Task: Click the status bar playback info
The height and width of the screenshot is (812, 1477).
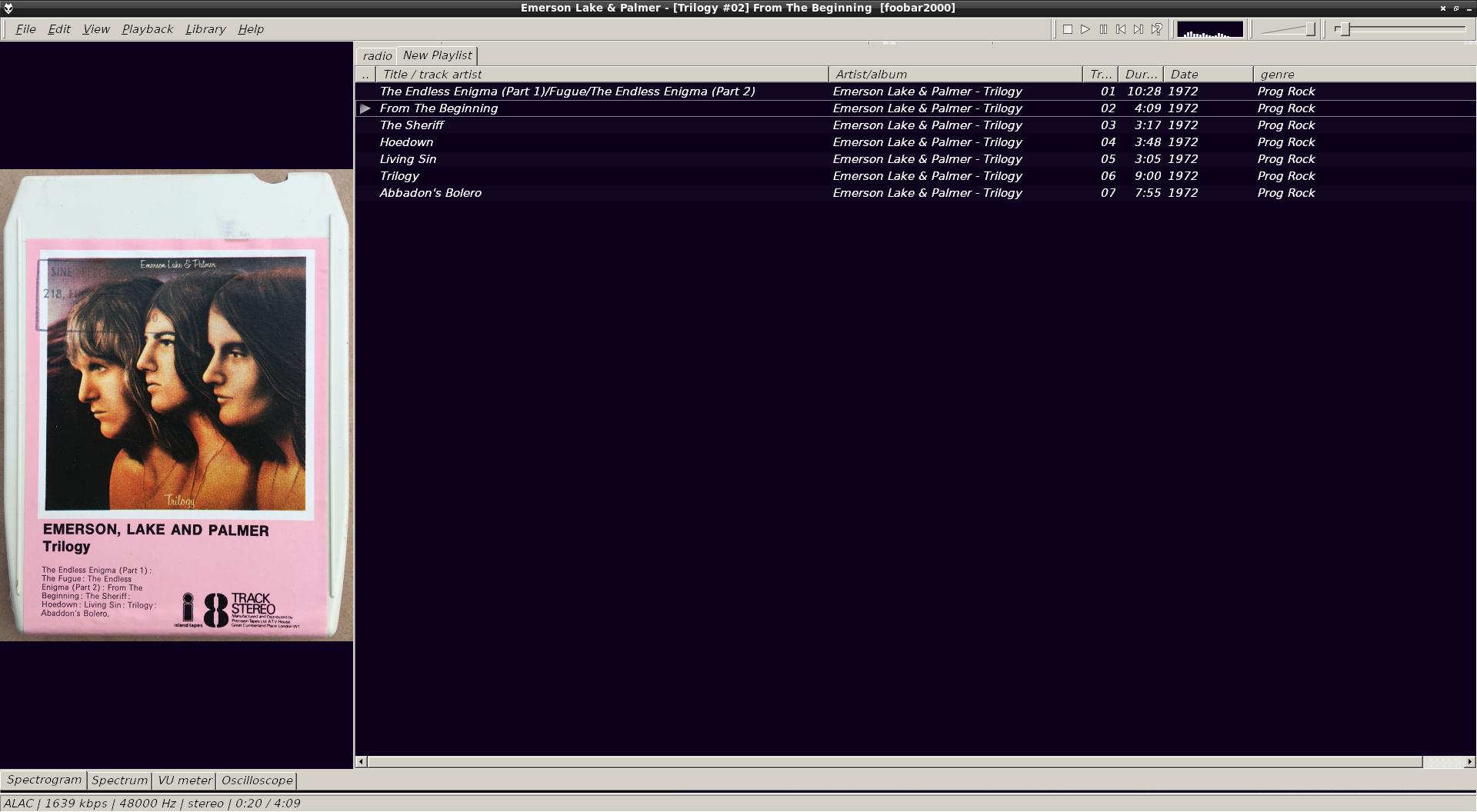Action: click(x=152, y=804)
